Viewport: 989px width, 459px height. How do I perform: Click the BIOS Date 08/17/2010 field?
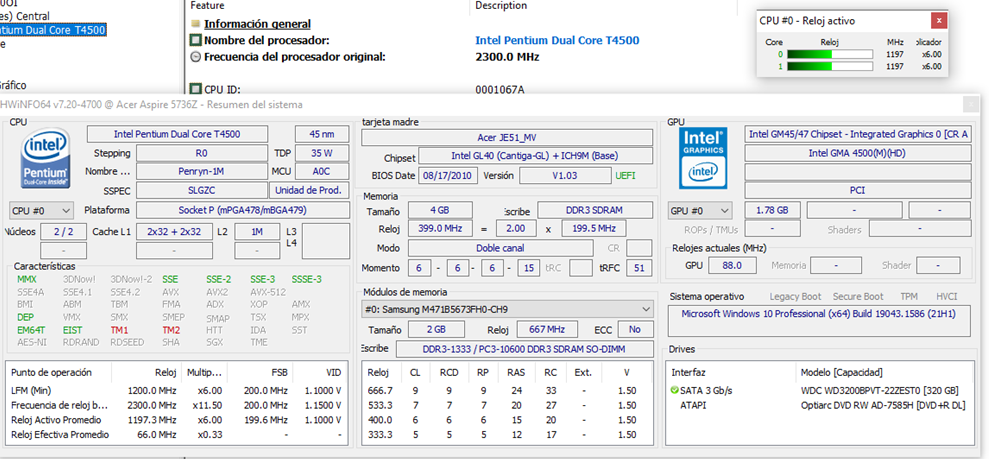(448, 176)
